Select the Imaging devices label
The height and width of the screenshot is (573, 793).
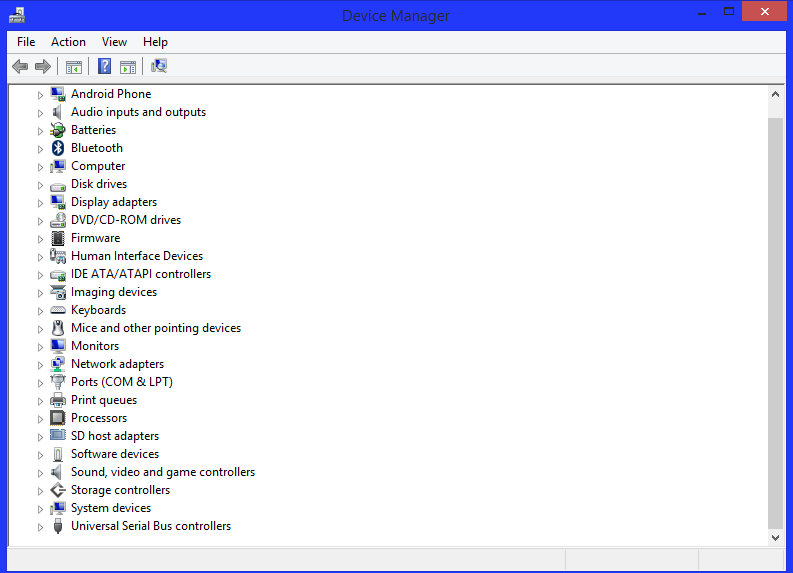(x=114, y=292)
